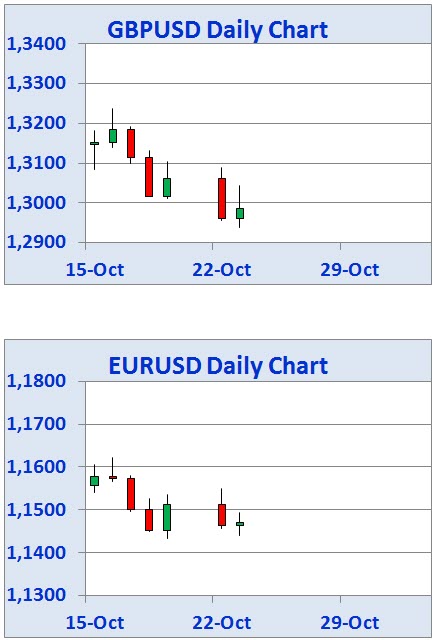
Task: Select the tall green candle on EURUSD chart
Action: (167, 517)
